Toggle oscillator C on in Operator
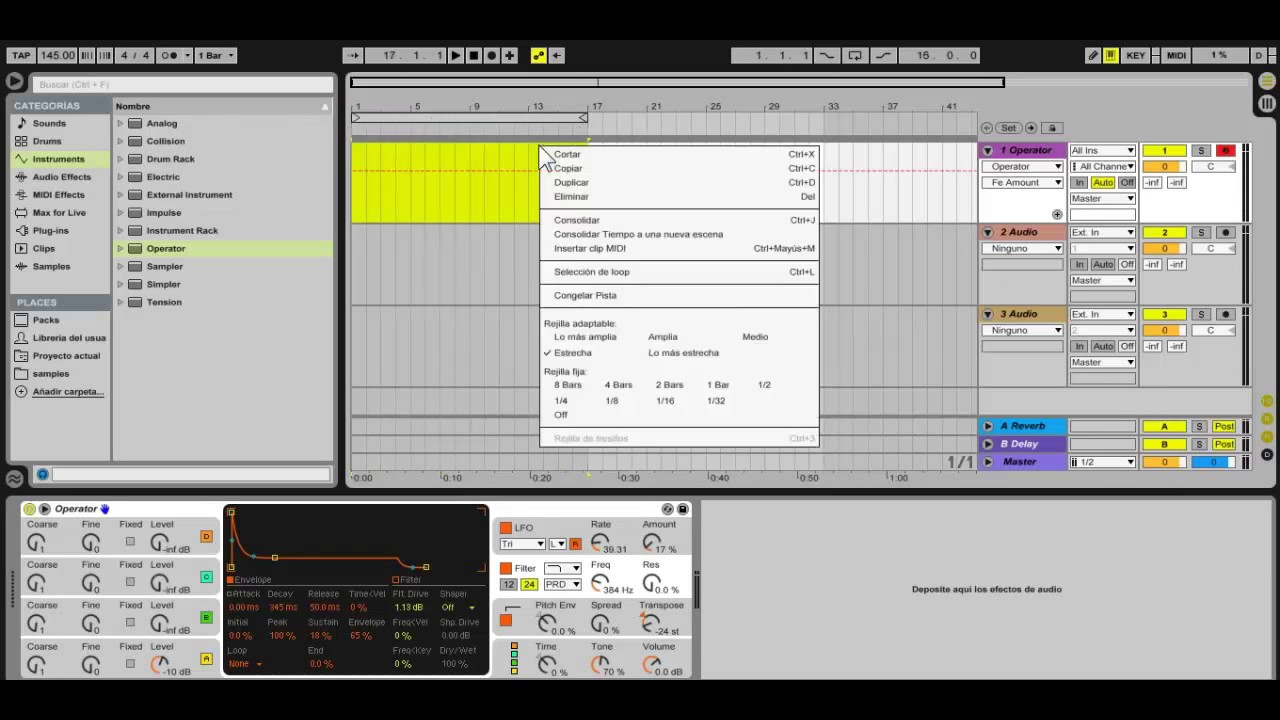 (x=207, y=577)
